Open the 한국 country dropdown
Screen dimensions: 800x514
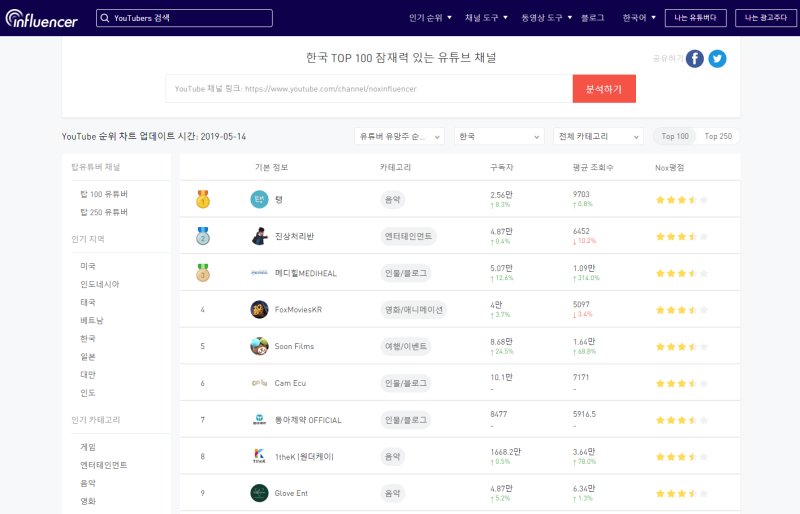click(499, 136)
